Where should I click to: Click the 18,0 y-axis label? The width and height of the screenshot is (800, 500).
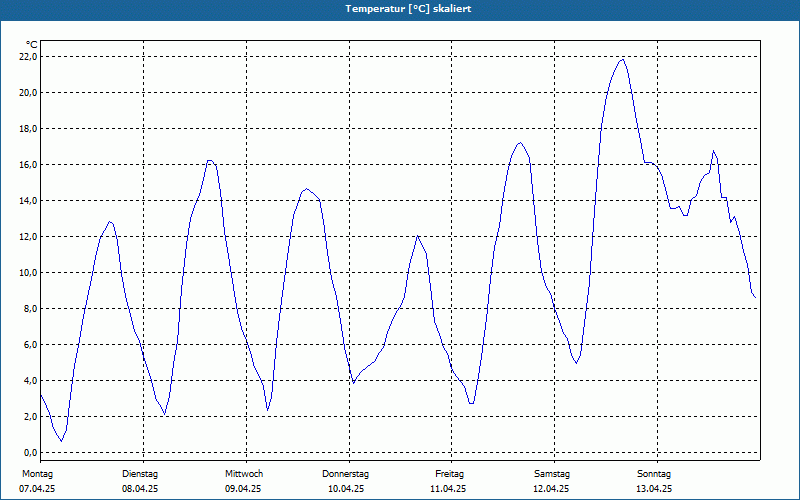click(28, 129)
